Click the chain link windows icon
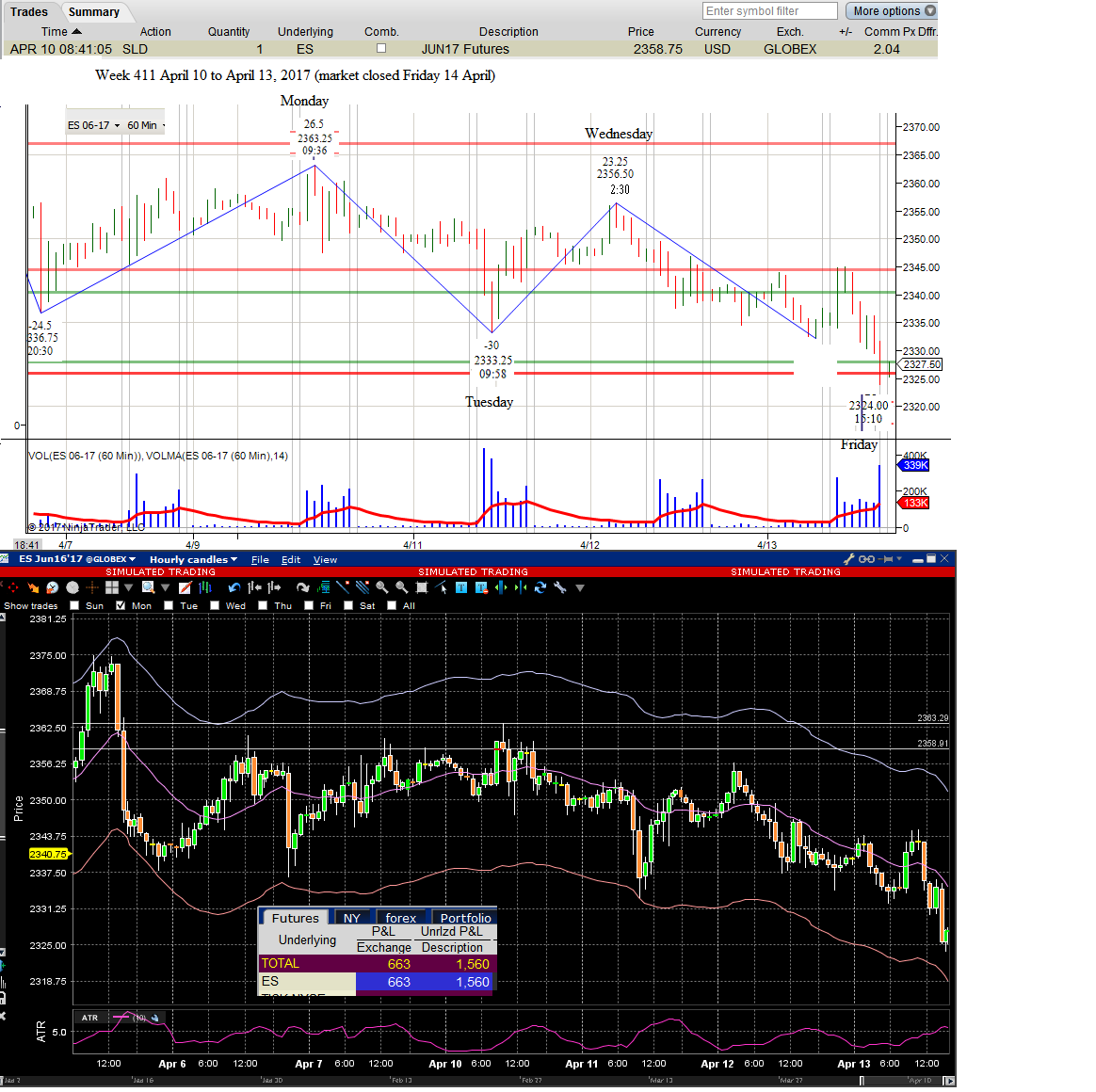The height and width of the screenshot is (1092, 1096). point(867,559)
